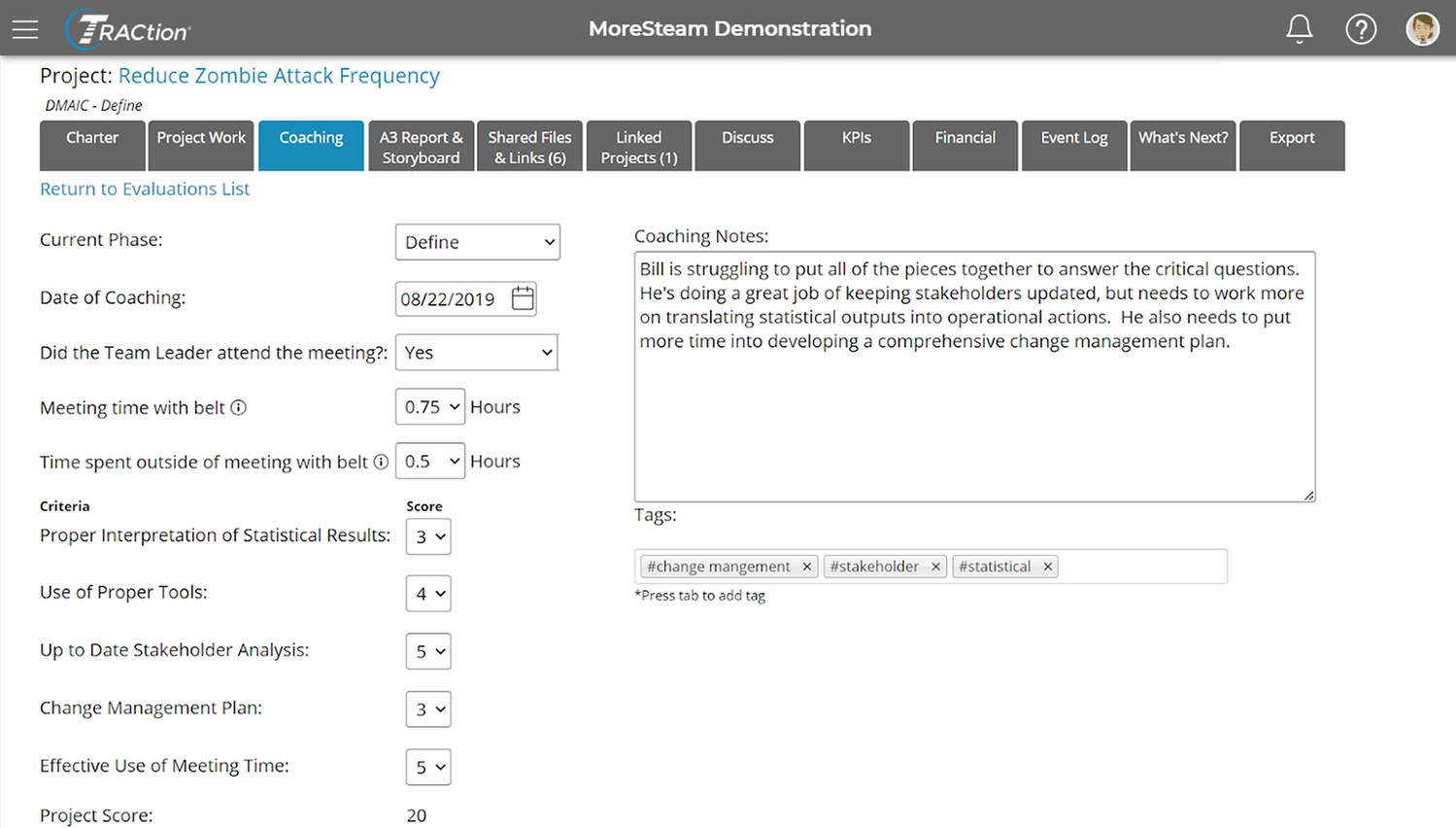Switch to the Project Work tab
1456x828 pixels.
pos(201,146)
